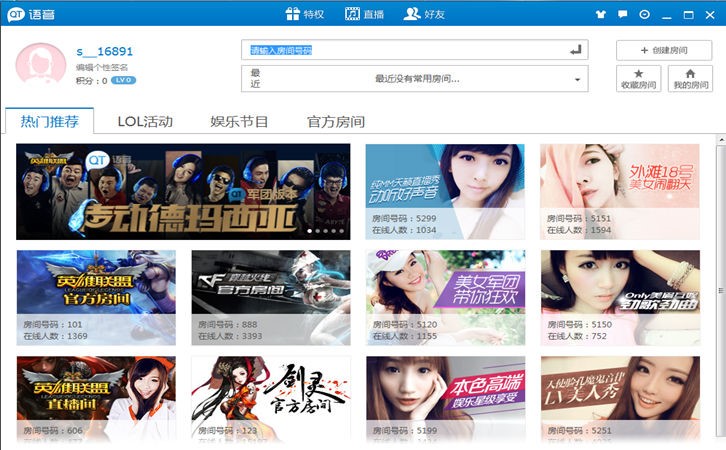Open the 特权 gift icon
The height and width of the screenshot is (450, 726).
pos(292,14)
